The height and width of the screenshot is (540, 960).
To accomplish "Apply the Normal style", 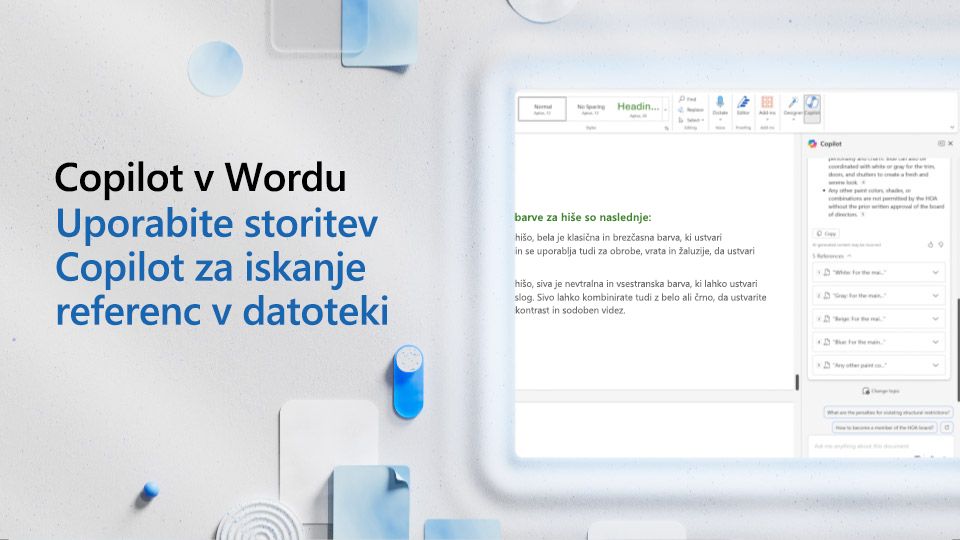I will pos(542,109).
